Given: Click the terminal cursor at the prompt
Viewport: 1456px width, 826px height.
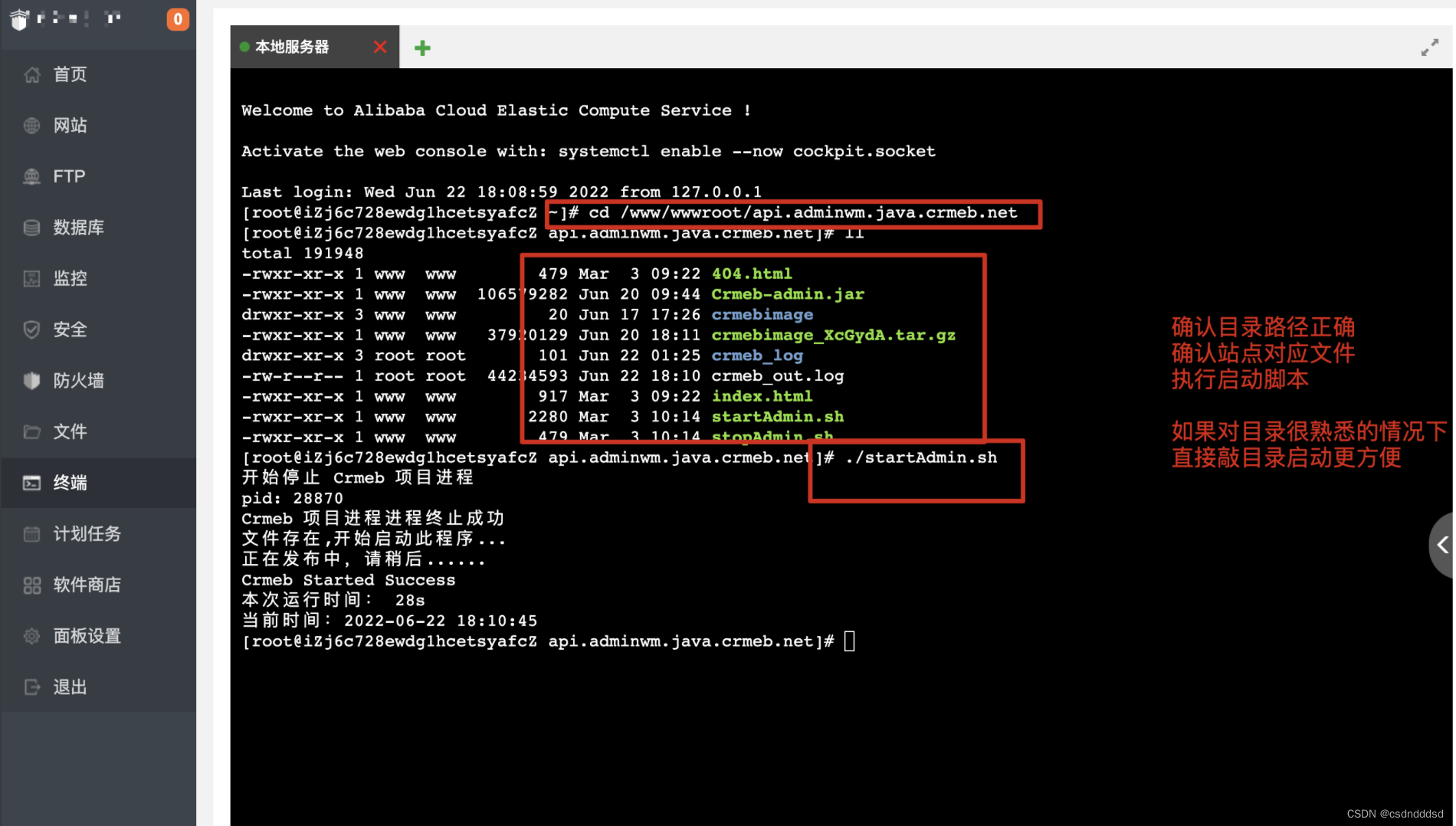Looking at the screenshot, I should pyautogui.click(x=849, y=641).
